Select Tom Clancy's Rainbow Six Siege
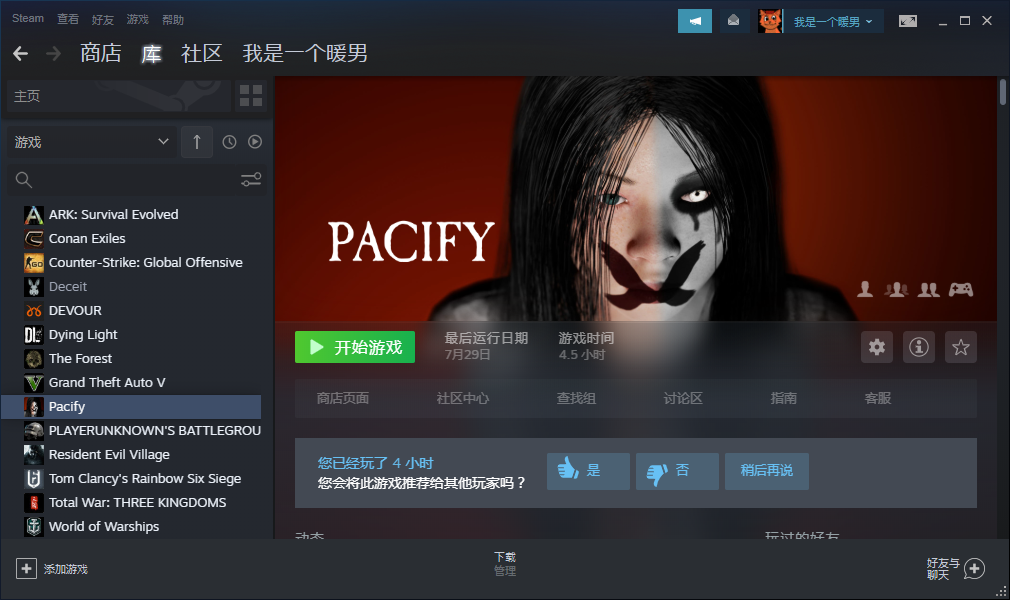 click(131, 478)
